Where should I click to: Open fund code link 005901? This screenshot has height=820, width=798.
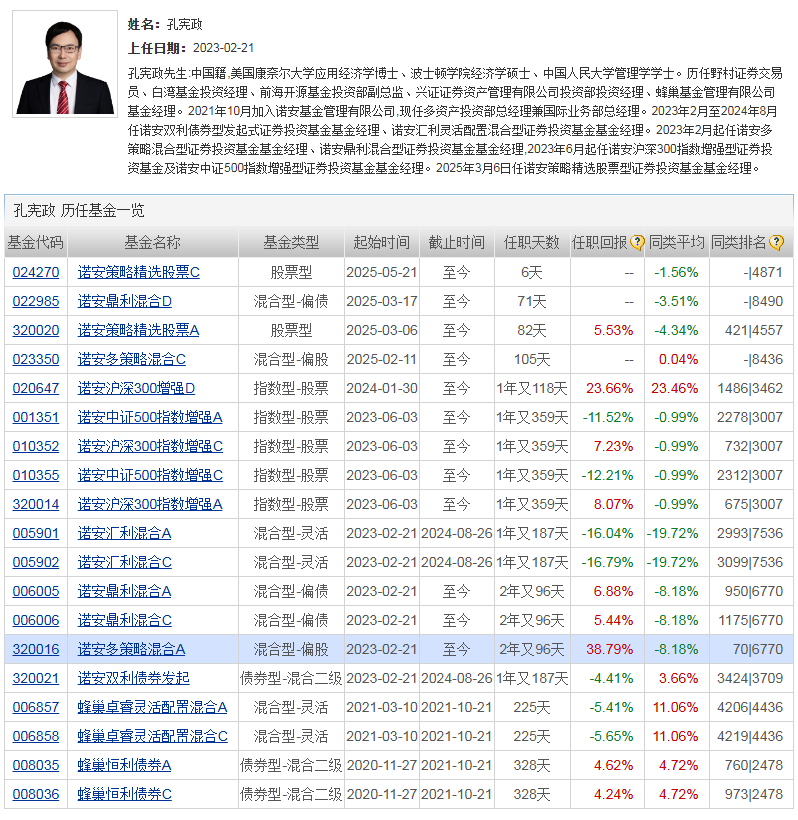36,533
